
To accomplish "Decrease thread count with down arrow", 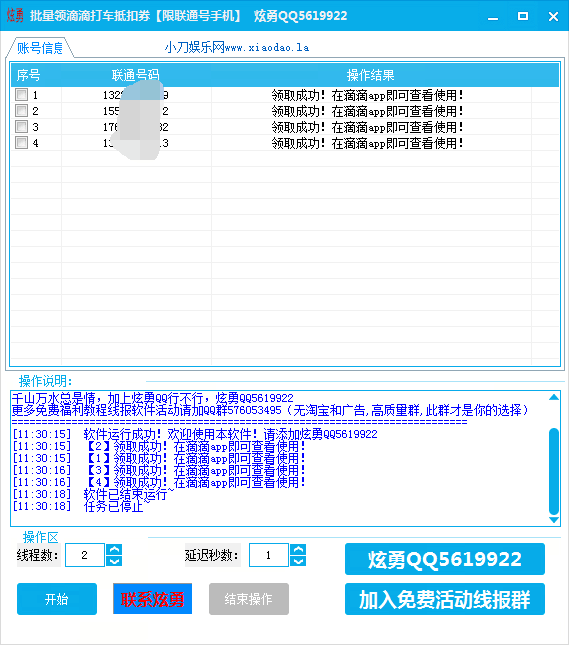I will [114, 561].
